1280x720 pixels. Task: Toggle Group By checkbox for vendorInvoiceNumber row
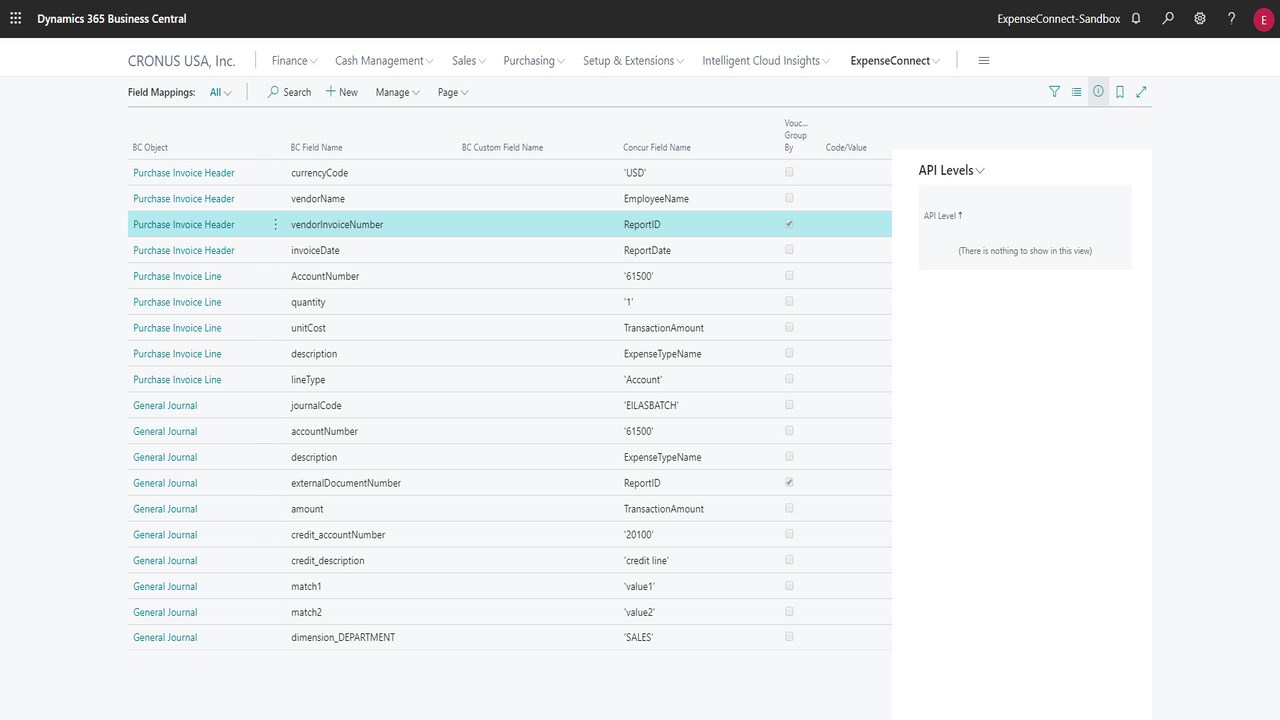(x=789, y=224)
